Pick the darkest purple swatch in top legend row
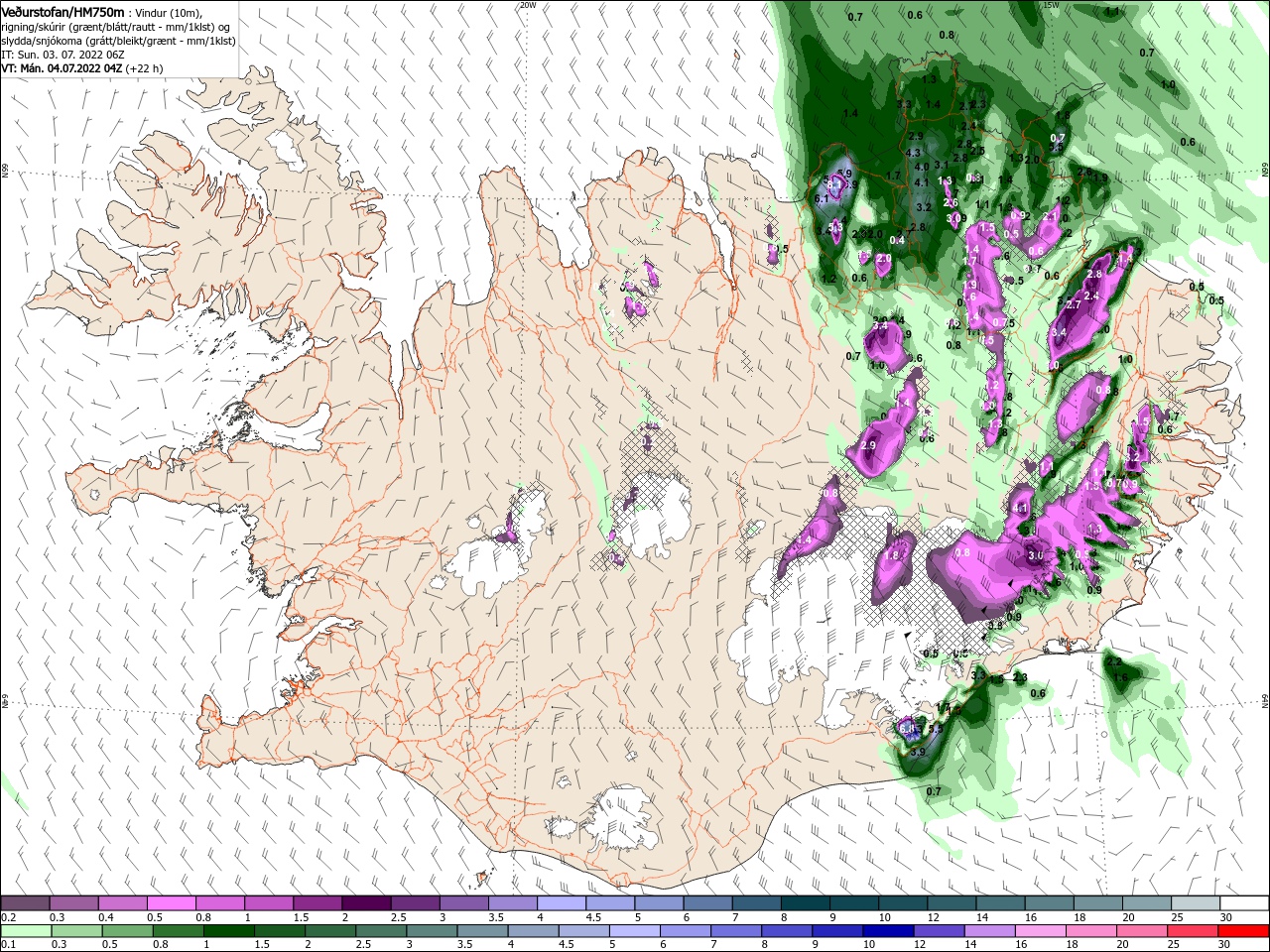 click(365, 903)
